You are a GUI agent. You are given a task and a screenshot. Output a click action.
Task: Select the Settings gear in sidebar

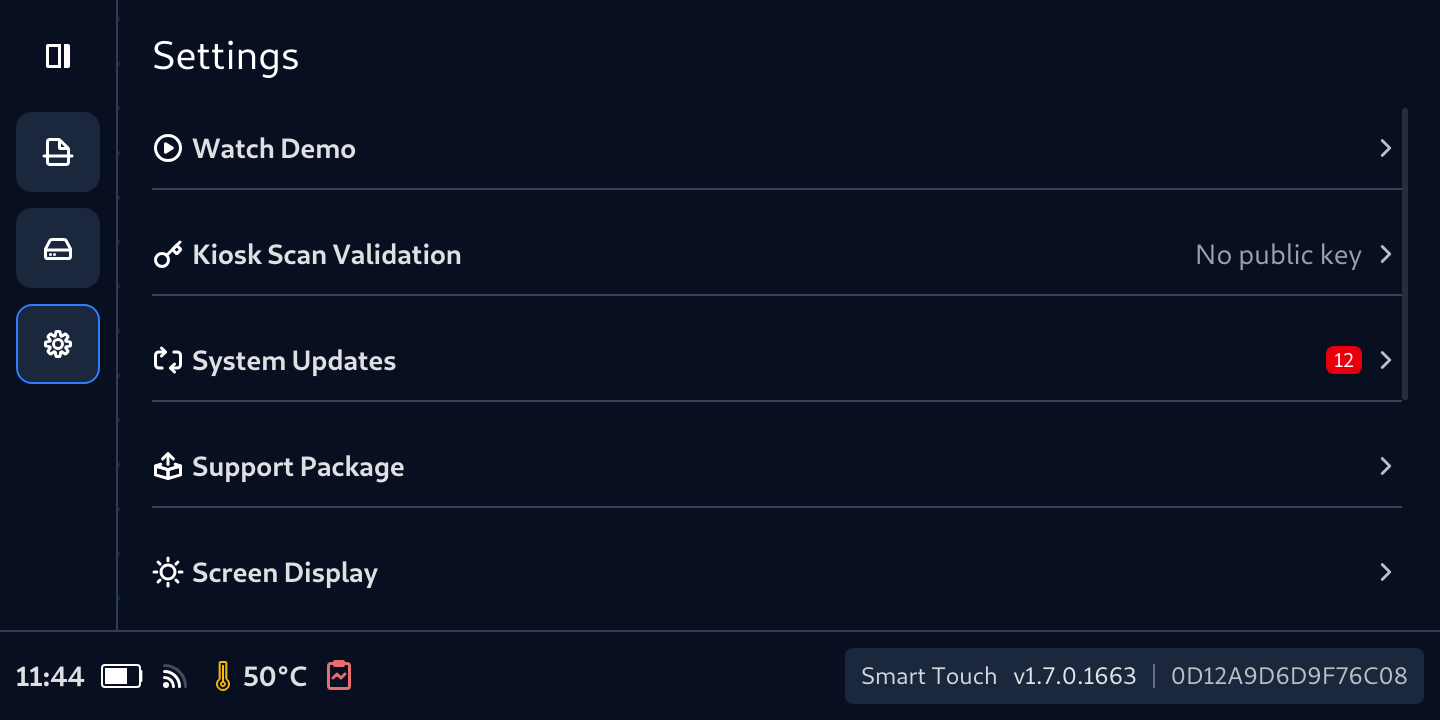[x=58, y=344]
